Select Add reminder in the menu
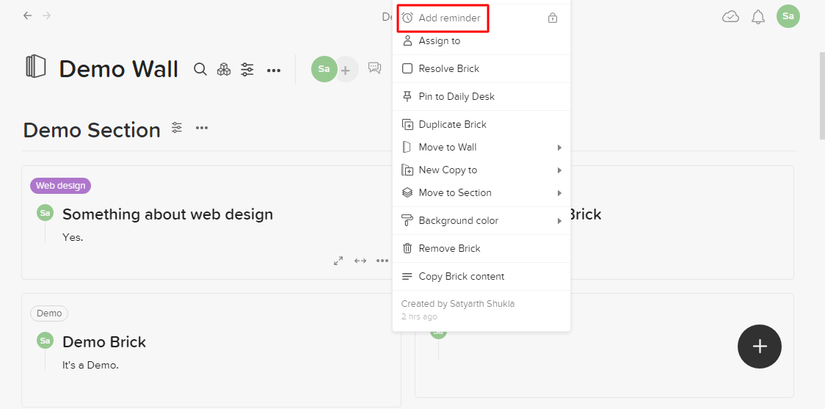Image resolution: width=825 pixels, height=409 pixels. [x=481, y=18]
